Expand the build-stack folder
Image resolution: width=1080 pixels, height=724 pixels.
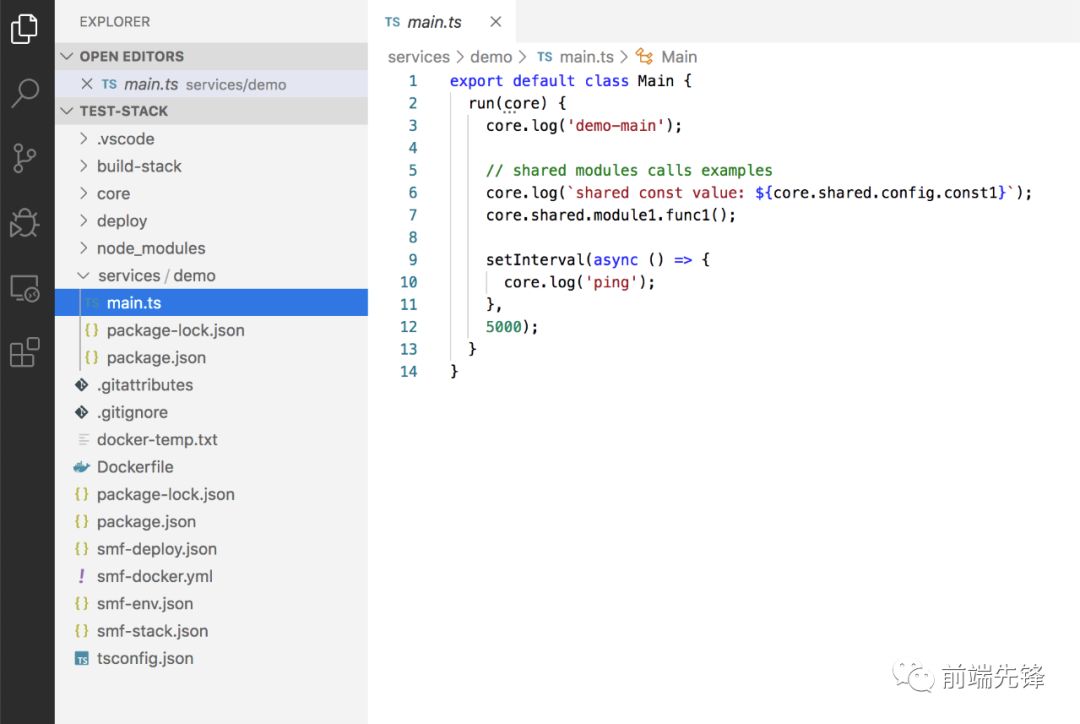138,166
